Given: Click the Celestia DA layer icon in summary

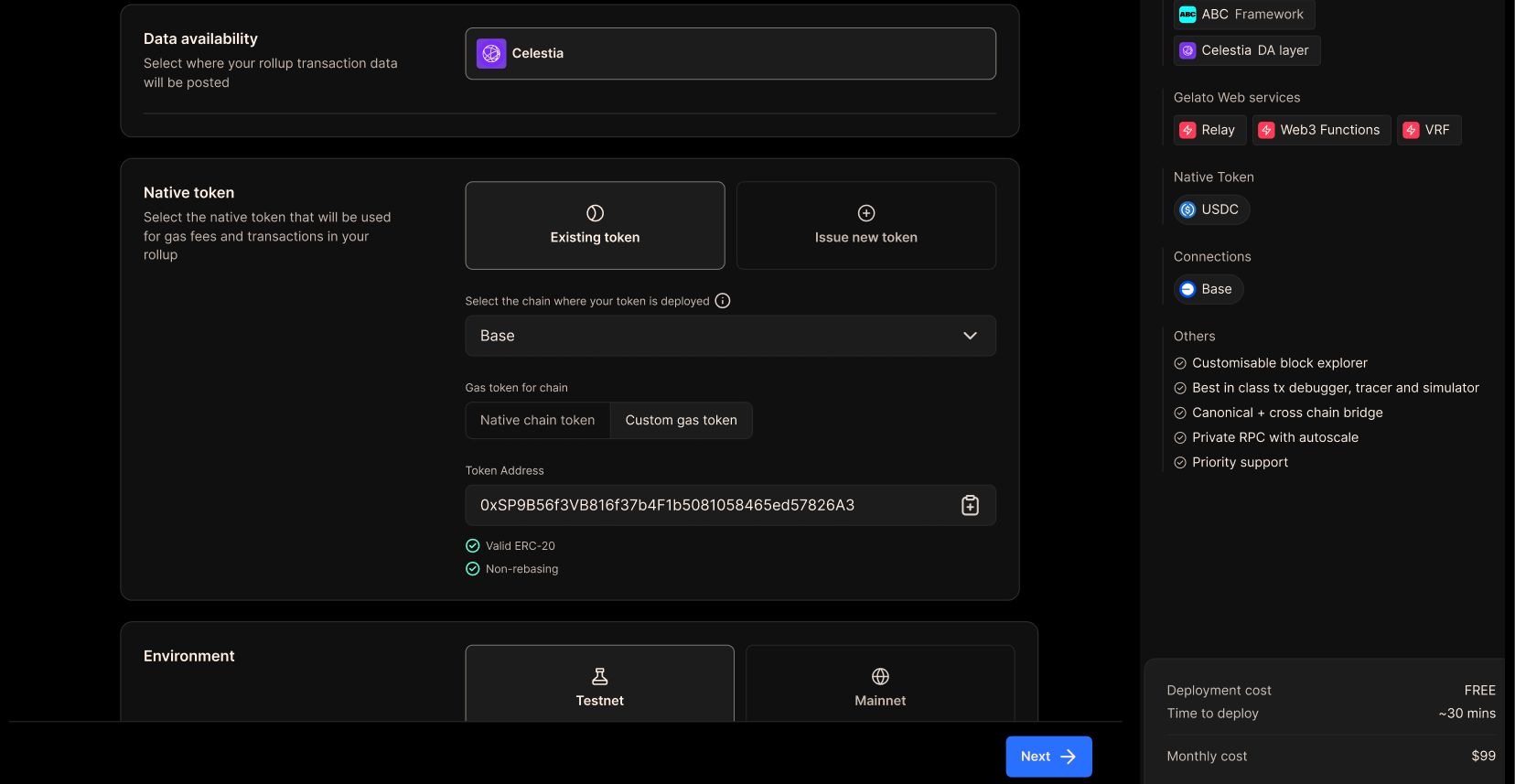Looking at the screenshot, I should (x=1187, y=50).
